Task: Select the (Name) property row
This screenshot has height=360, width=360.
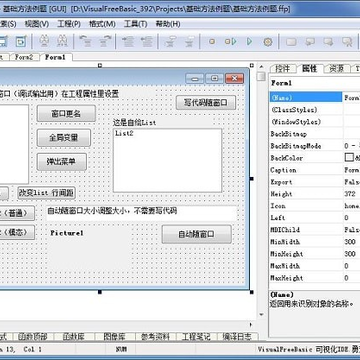Action: coord(315,98)
